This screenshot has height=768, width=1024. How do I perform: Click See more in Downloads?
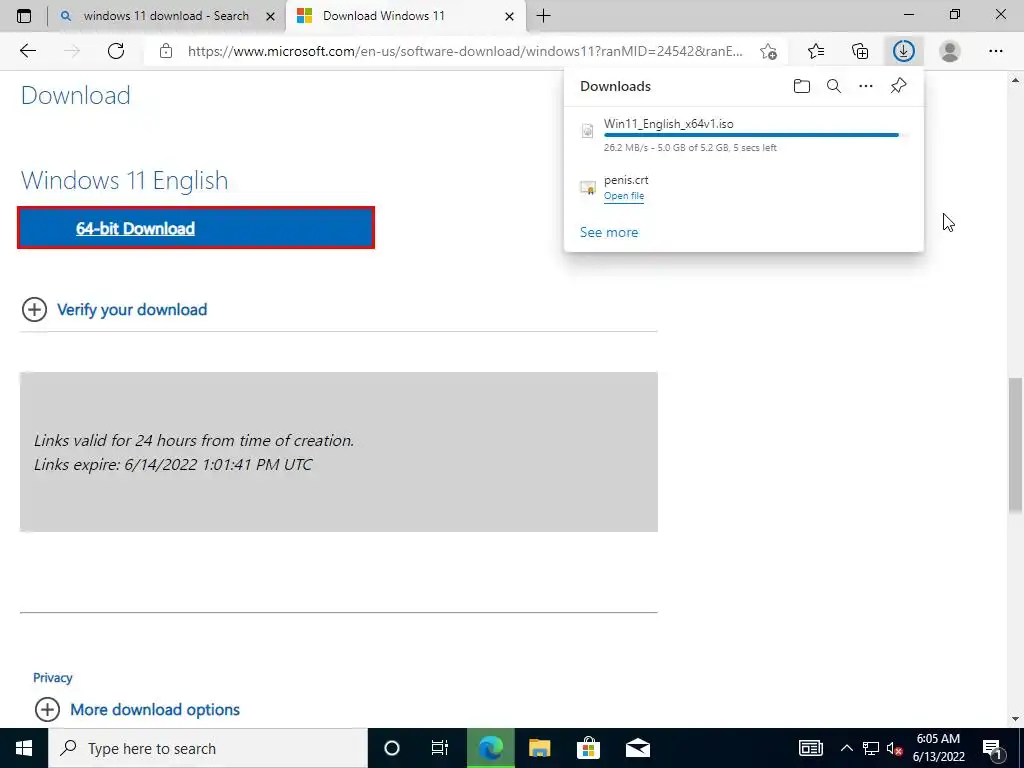point(609,232)
